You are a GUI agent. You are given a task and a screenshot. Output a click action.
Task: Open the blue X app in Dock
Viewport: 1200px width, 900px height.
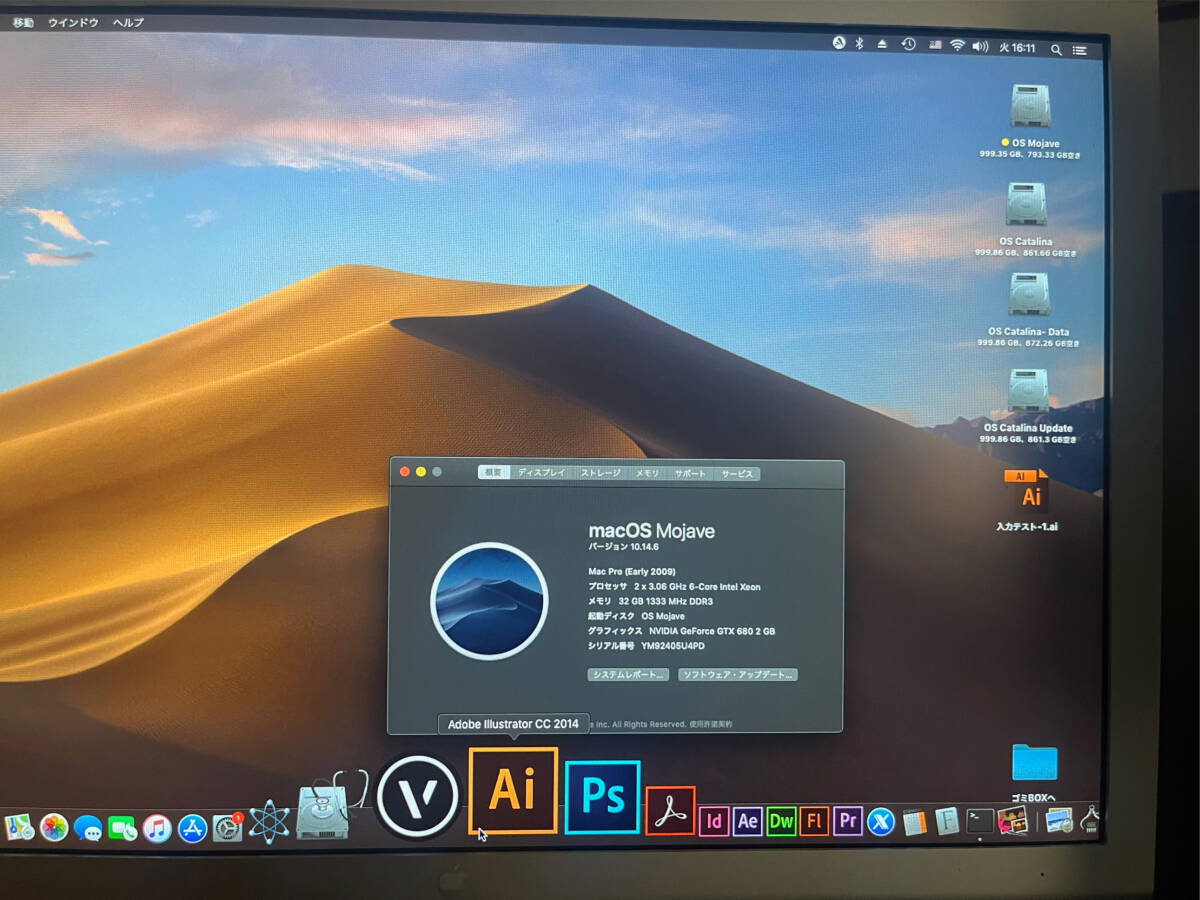coord(881,822)
